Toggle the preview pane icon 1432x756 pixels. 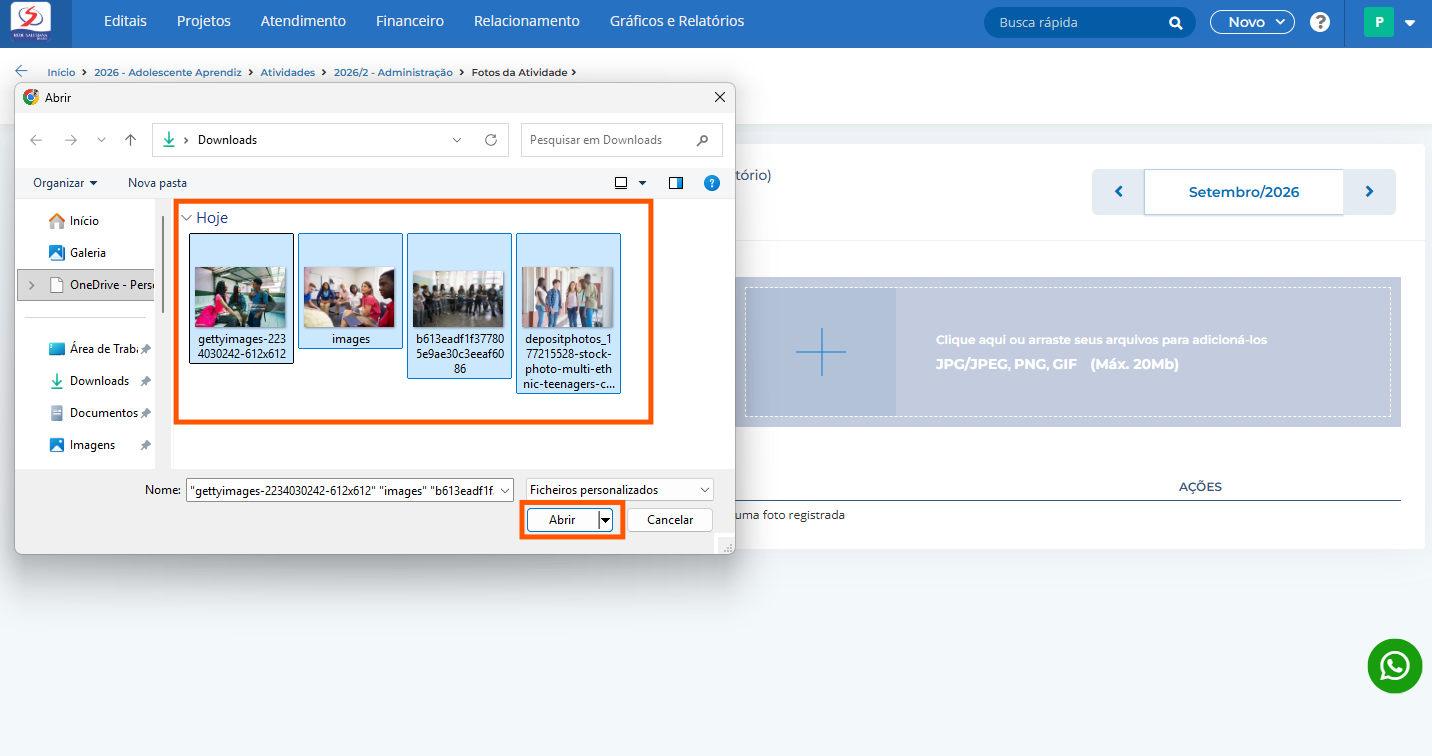(x=676, y=183)
